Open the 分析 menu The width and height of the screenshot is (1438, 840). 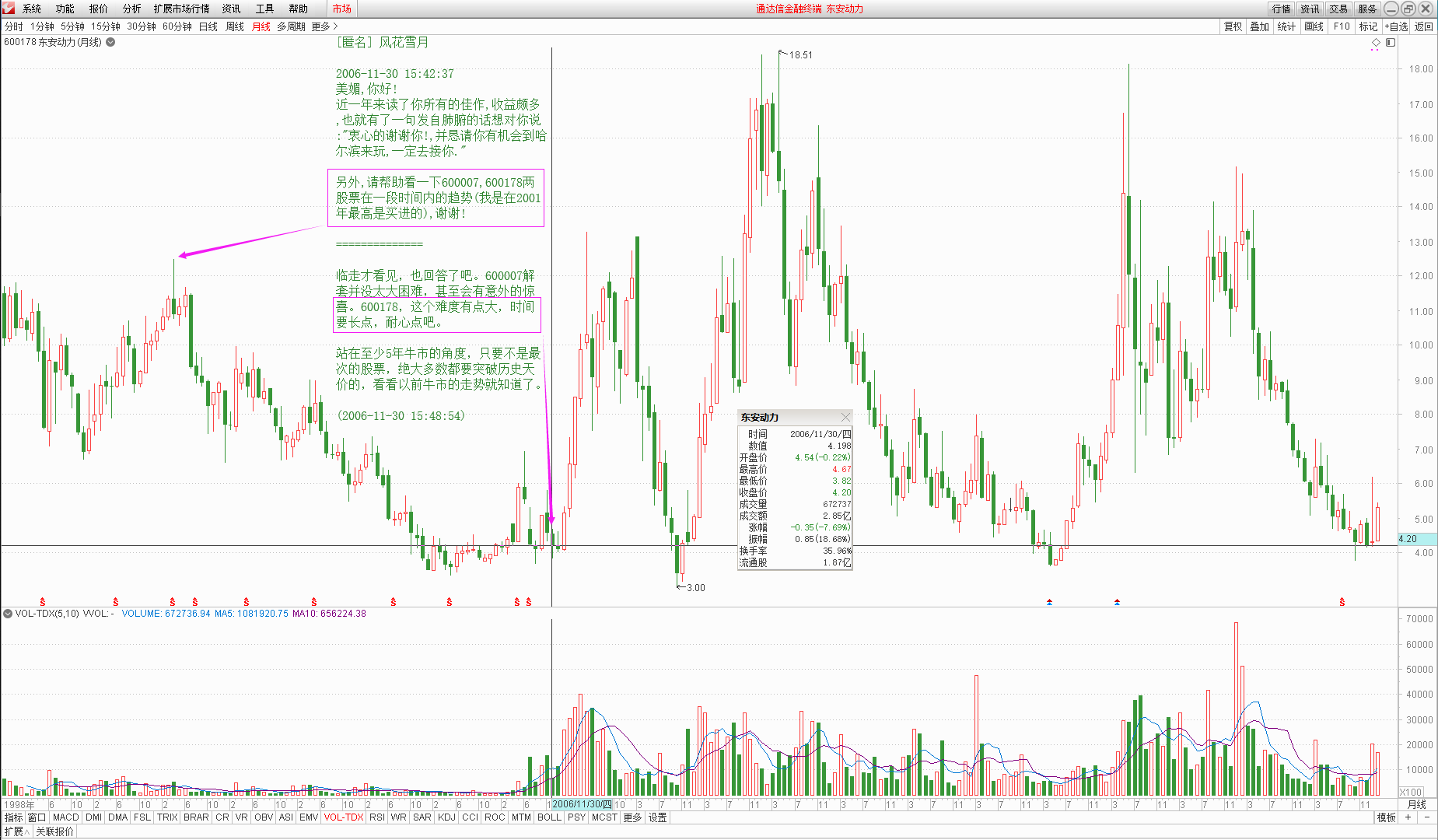point(131,9)
